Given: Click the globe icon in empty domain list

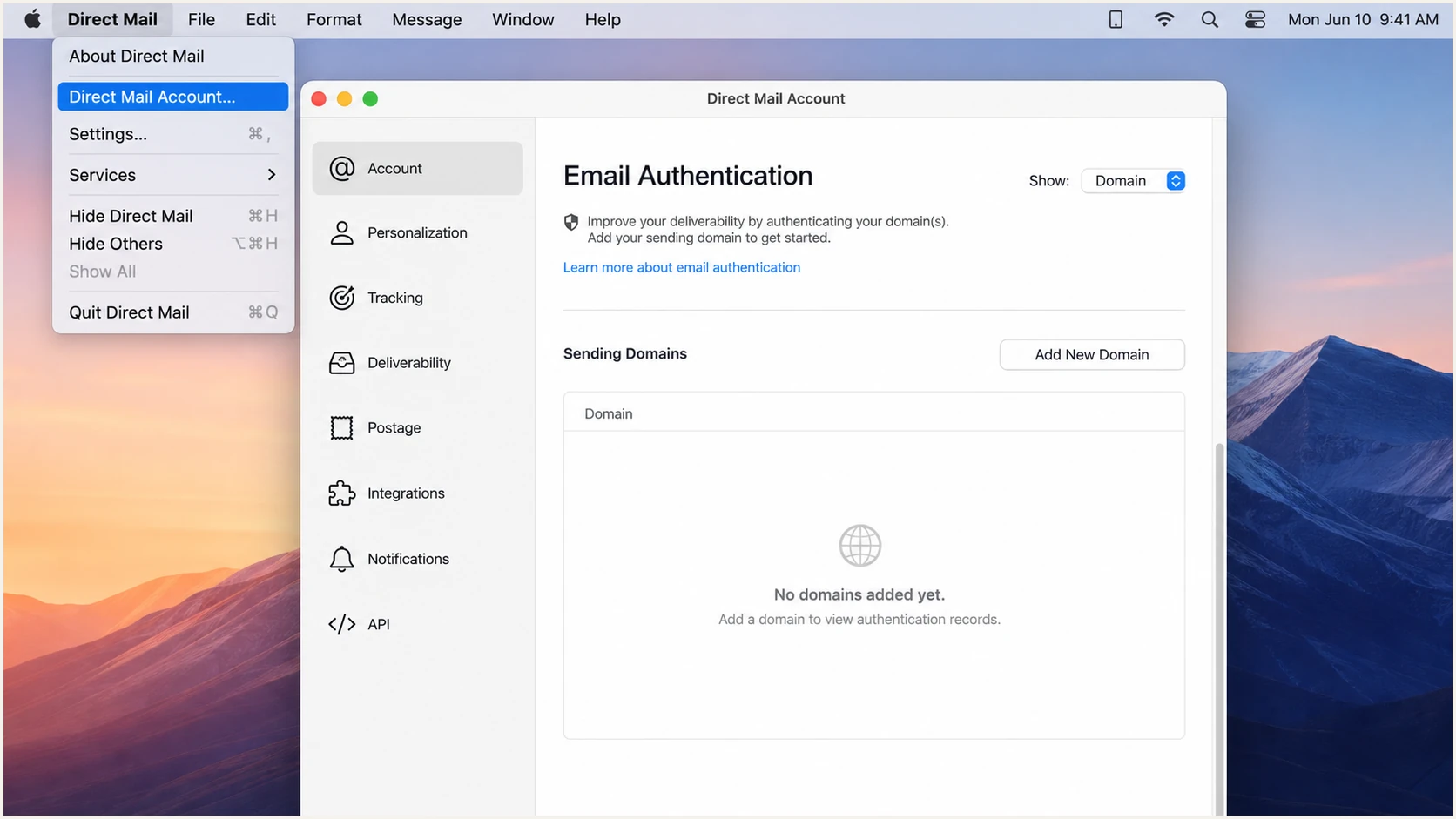Looking at the screenshot, I should pyautogui.click(x=859, y=546).
